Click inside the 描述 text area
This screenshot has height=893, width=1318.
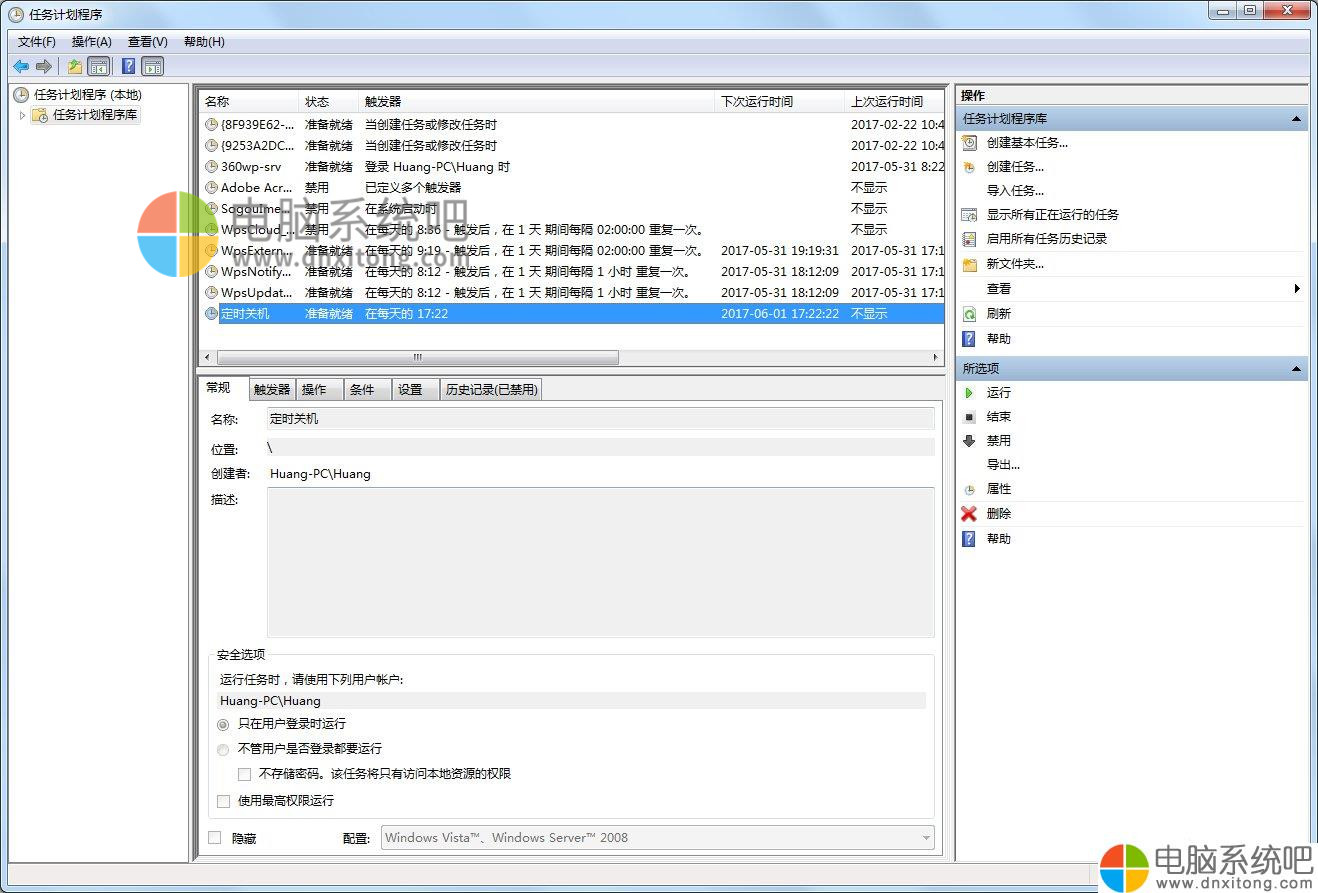pyautogui.click(x=601, y=562)
